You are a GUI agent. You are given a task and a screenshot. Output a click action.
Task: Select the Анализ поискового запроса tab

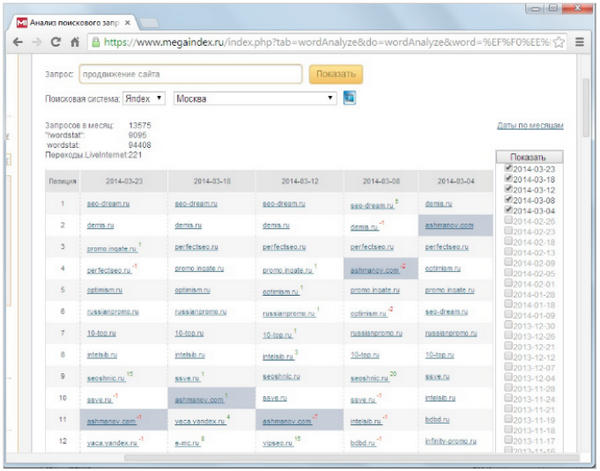click(73, 23)
